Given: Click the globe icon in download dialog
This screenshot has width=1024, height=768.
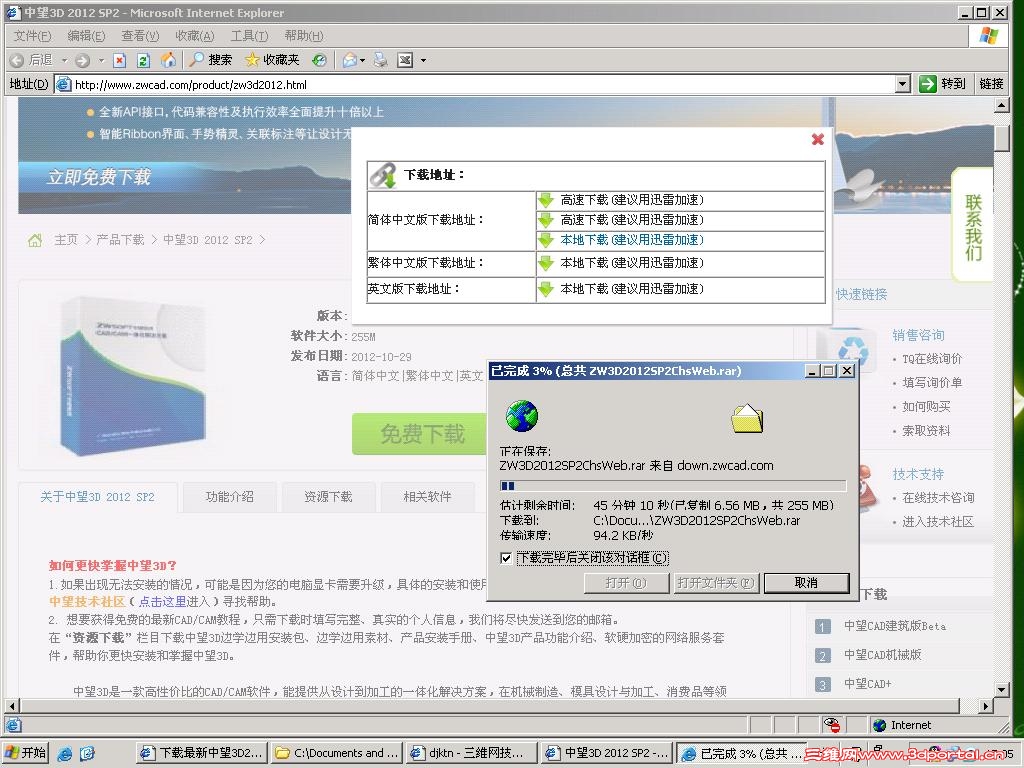Looking at the screenshot, I should 522,417.
